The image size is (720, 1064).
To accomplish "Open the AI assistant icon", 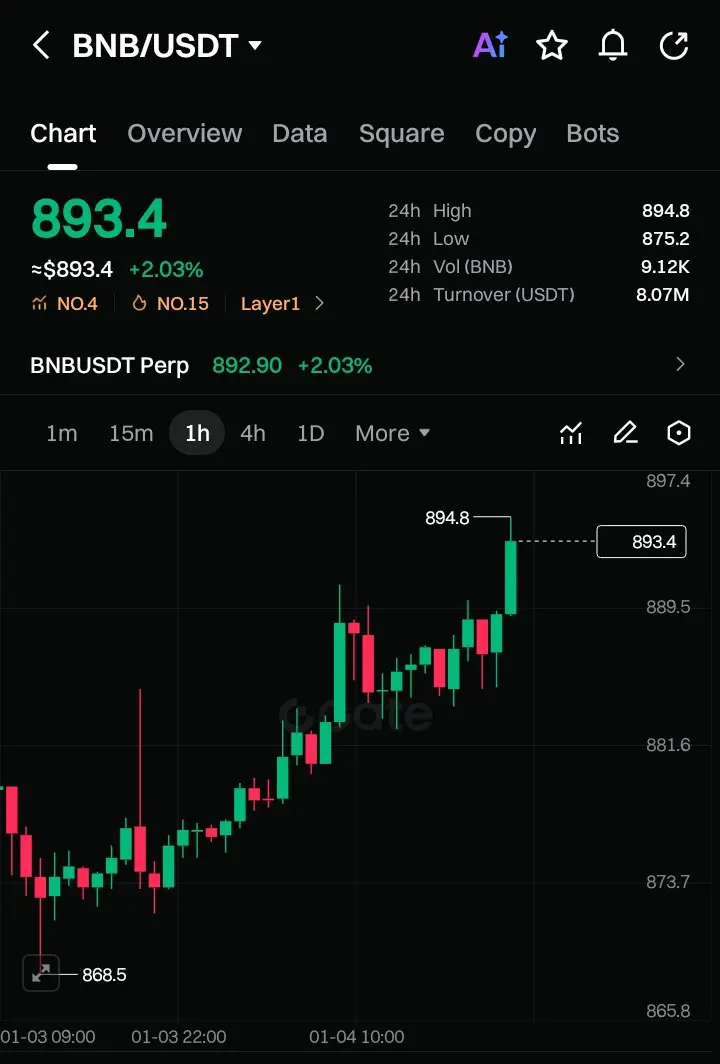I will [x=490, y=45].
